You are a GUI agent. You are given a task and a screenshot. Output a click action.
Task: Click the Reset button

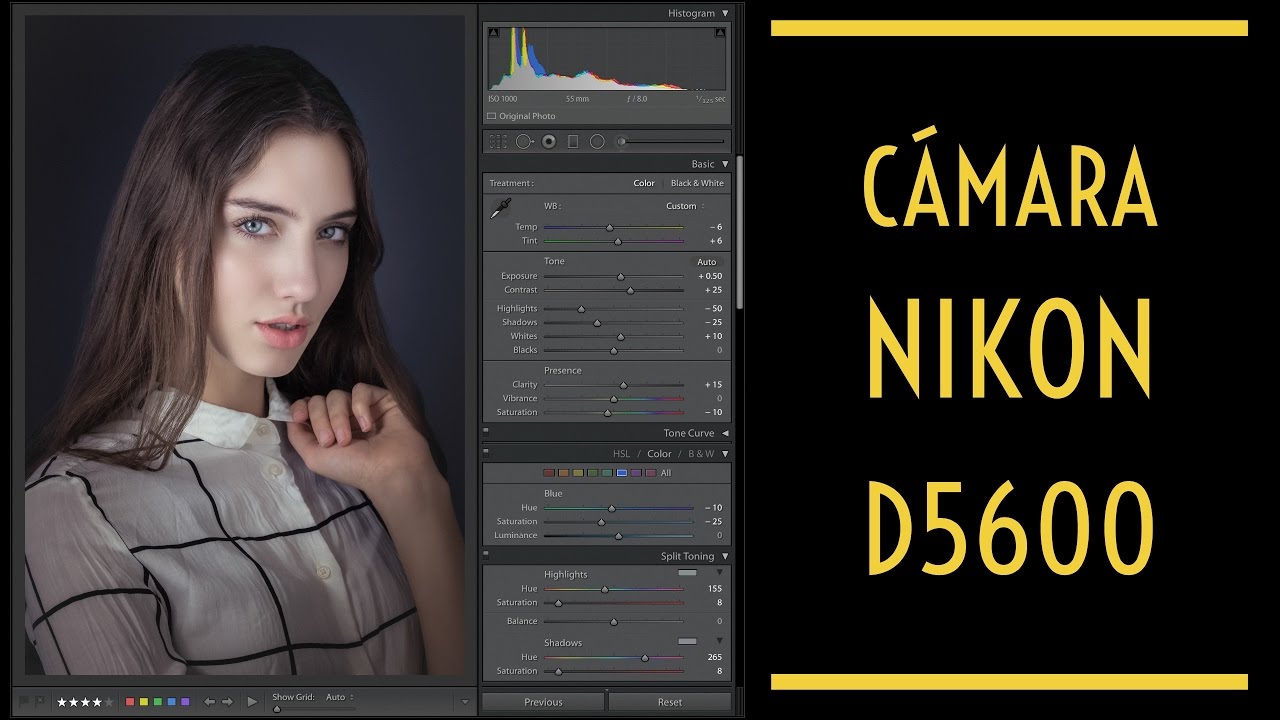670,702
